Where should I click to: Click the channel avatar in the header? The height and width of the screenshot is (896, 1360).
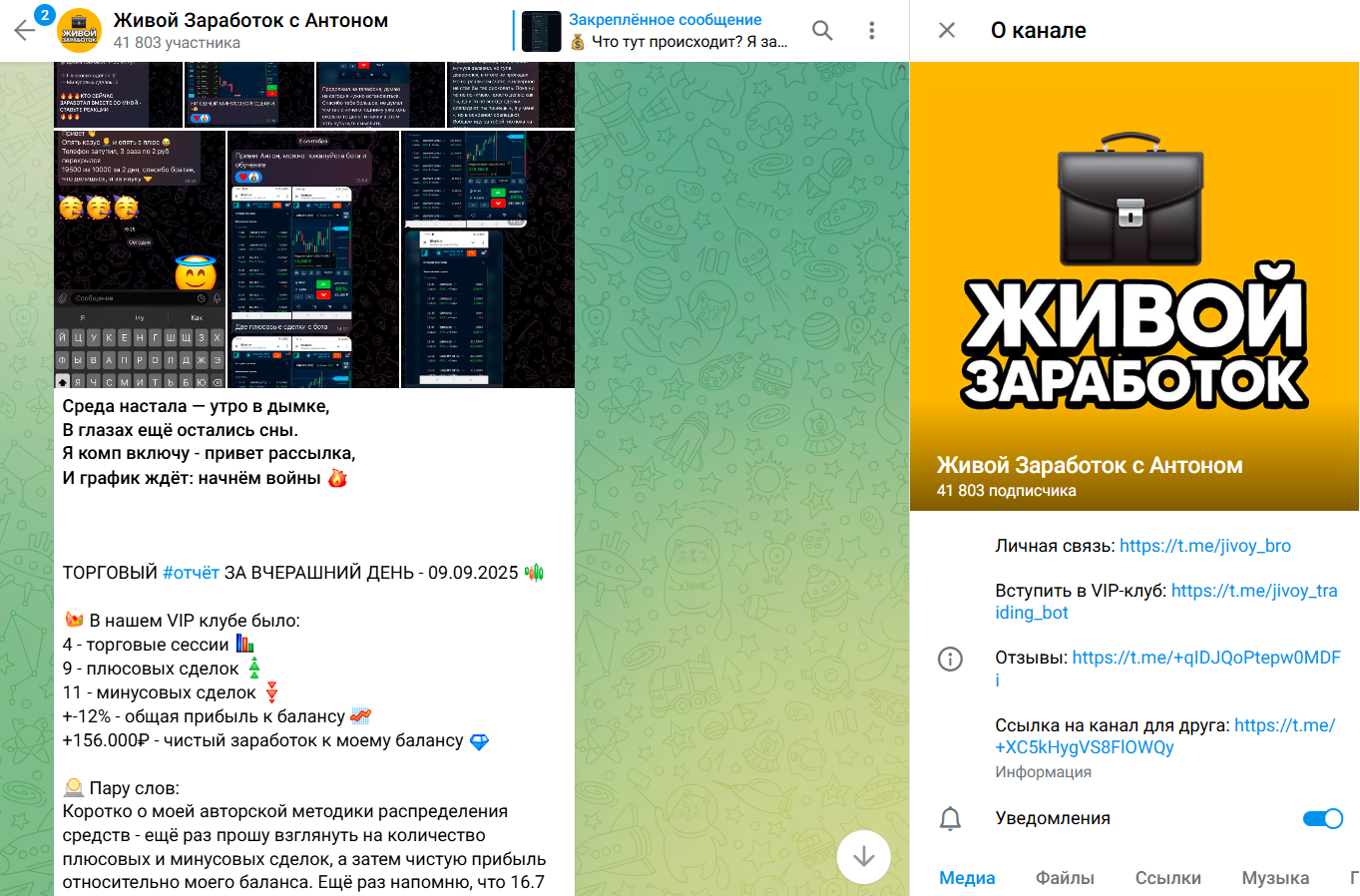(80, 31)
